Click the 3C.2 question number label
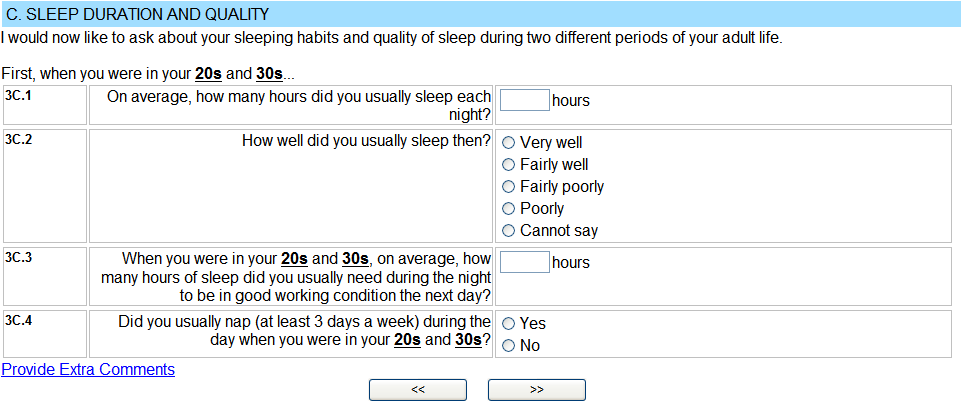961x411 pixels. tap(19, 139)
